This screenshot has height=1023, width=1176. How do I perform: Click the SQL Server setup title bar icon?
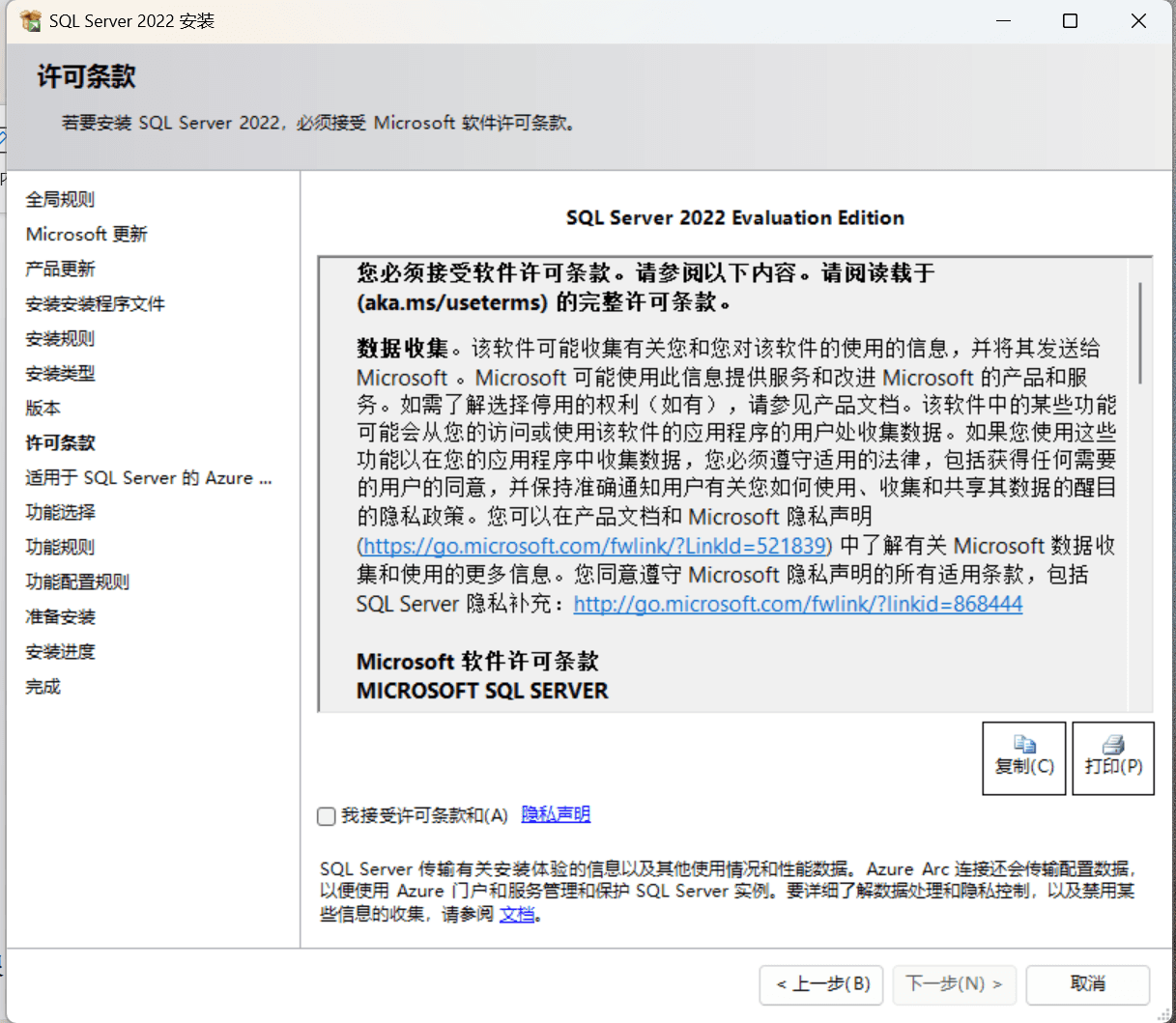[31, 20]
